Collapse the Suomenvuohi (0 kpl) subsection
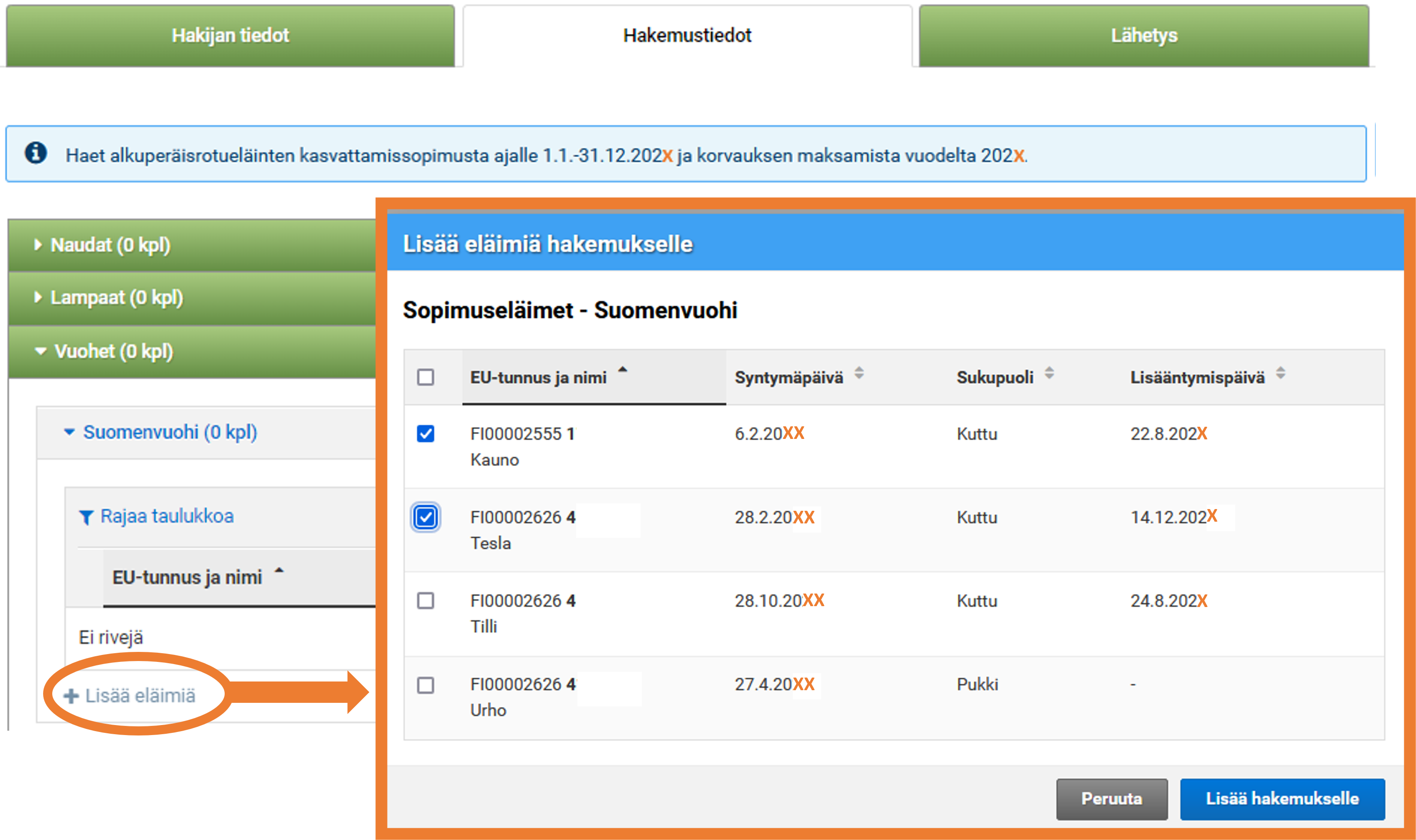This screenshot has height=840, width=1416. pyautogui.click(x=169, y=432)
